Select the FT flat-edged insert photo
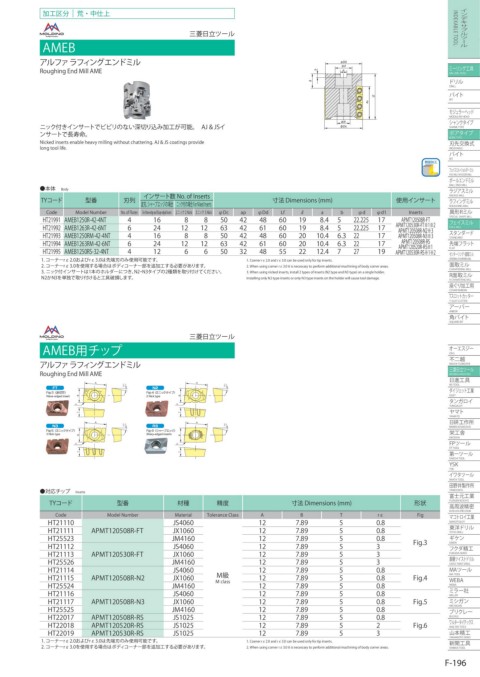 (x=57, y=408)
